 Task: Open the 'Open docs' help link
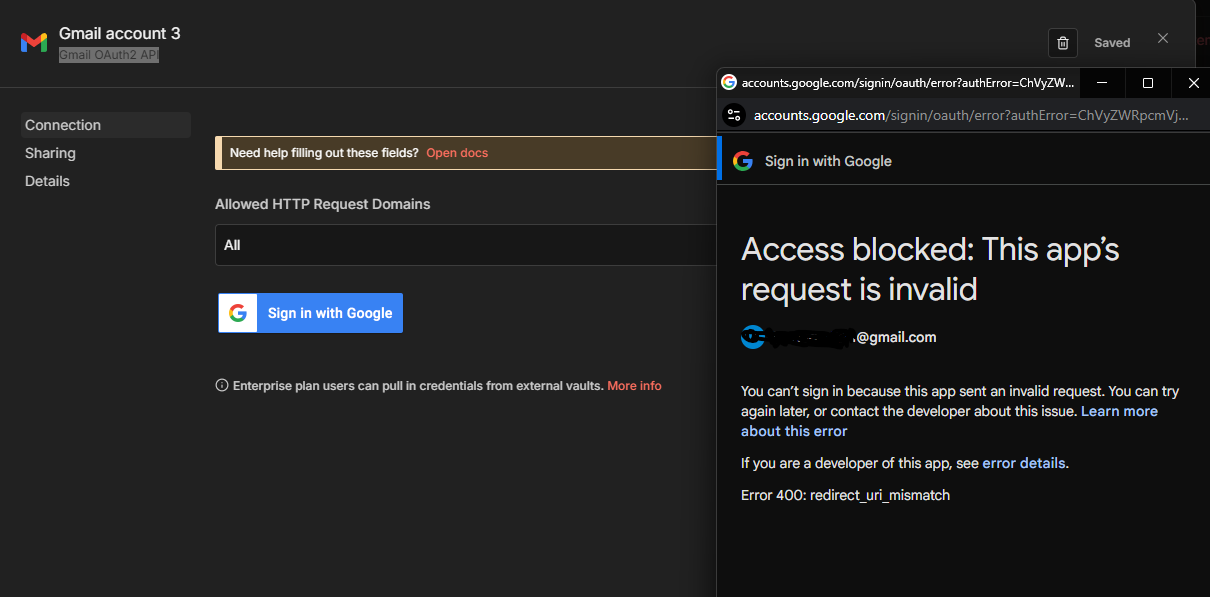coord(457,153)
